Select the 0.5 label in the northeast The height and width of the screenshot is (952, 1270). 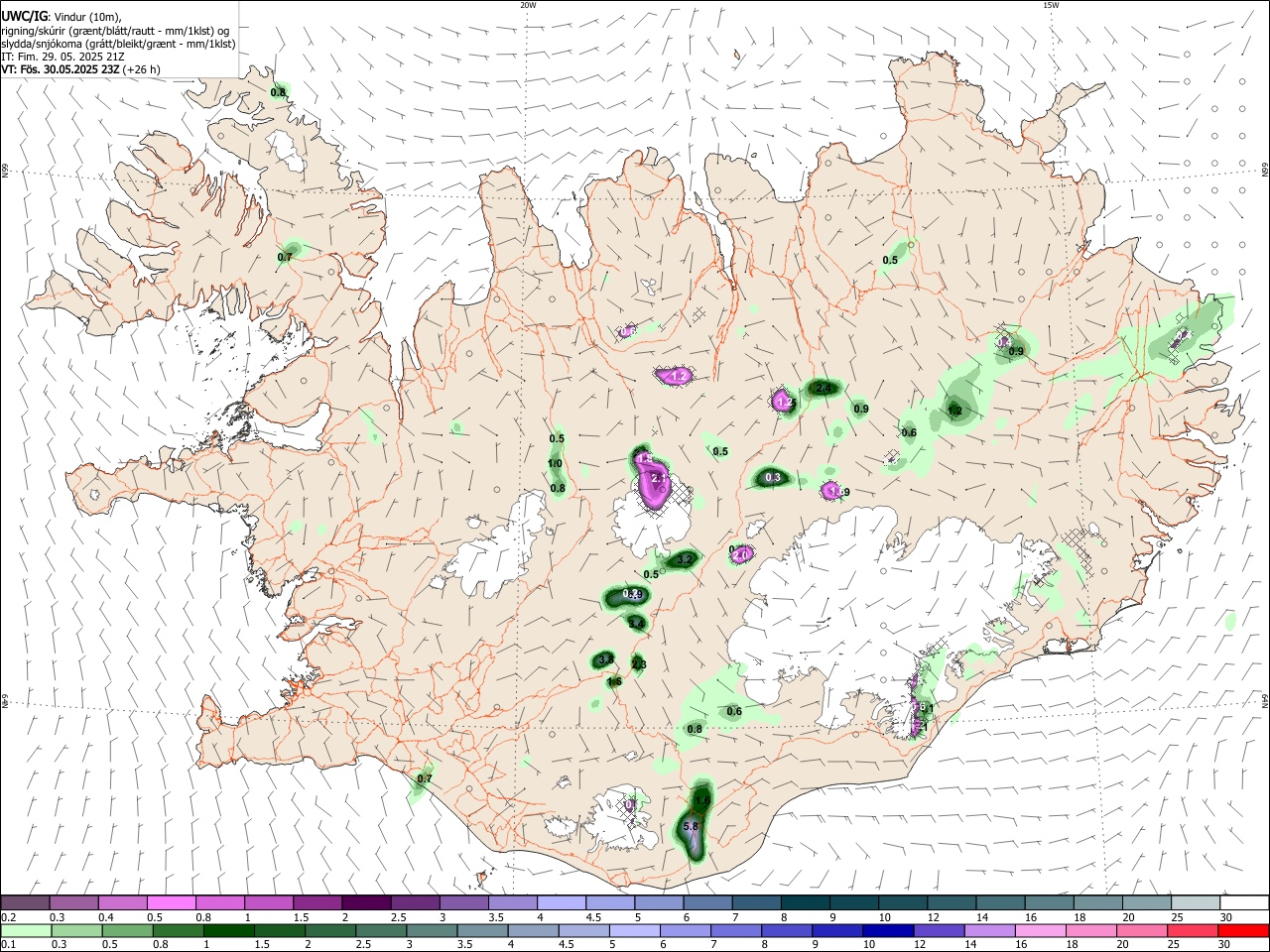tap(890, 261)
